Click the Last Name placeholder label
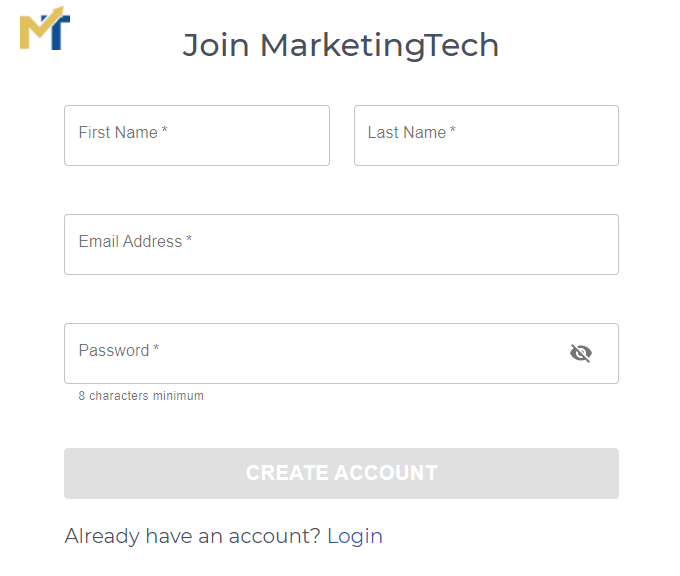680x576 pixels. pyautogui.click(x=407, y=132)
